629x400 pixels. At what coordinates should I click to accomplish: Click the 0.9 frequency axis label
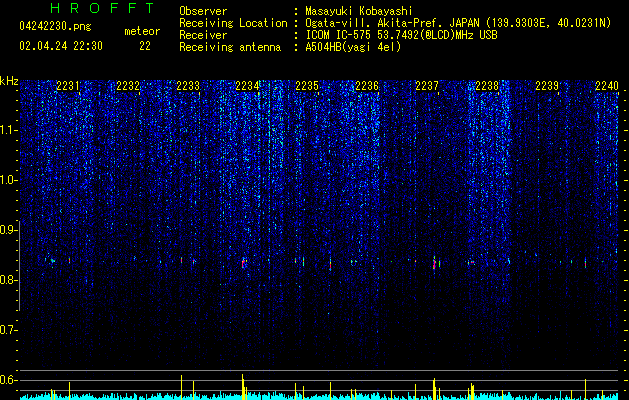pyautogui.click(x=8, y=230)
